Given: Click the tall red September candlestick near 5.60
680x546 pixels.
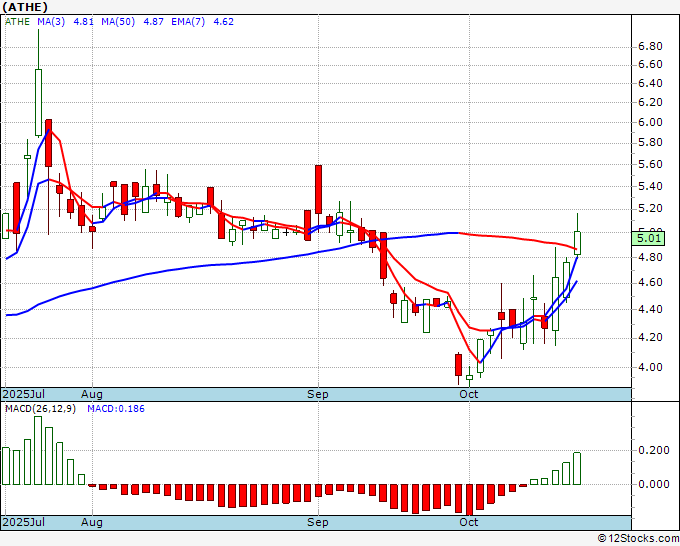Looking at the screenshot, I should click(318, 190).
